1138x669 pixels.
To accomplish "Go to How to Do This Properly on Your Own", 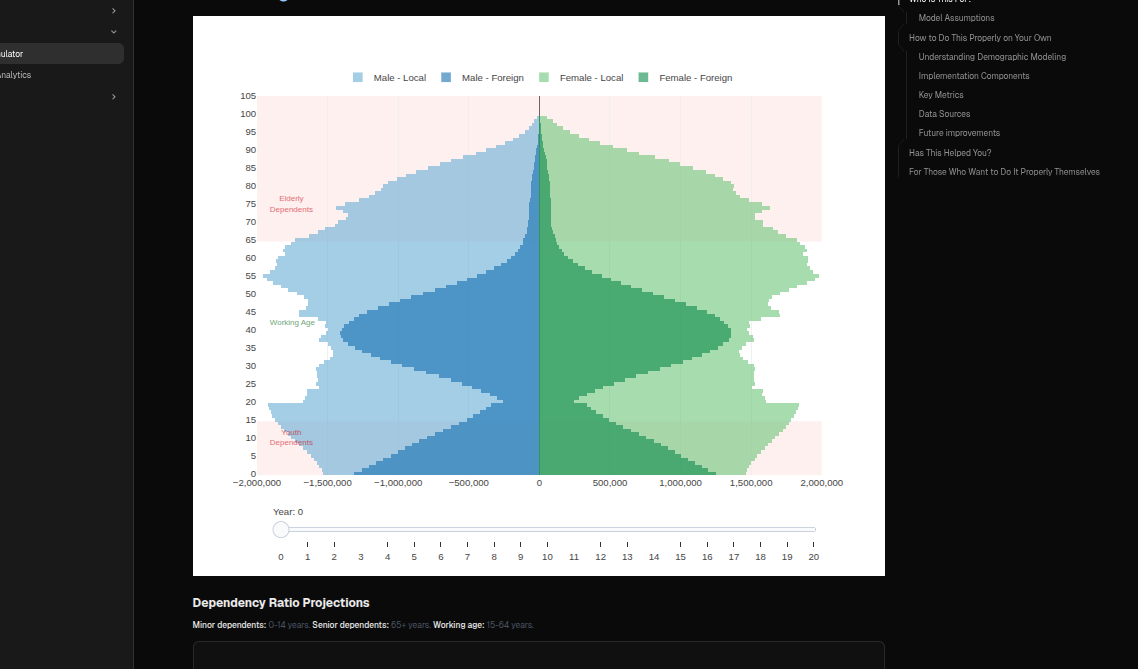I will [979, 38].
